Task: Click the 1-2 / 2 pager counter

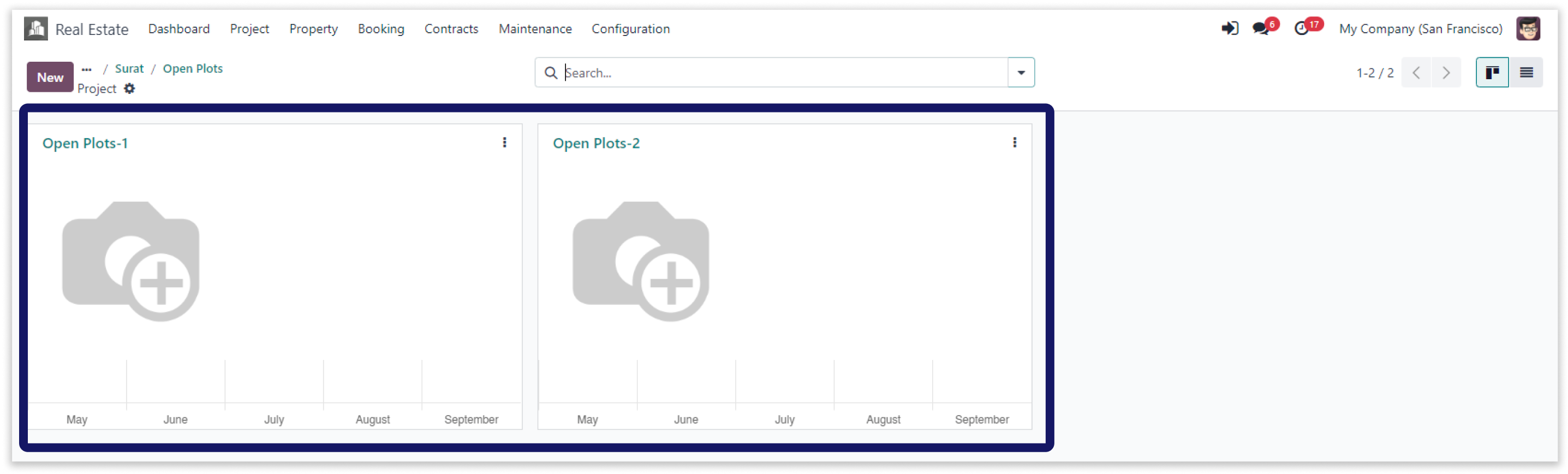Action: (x=1374, y=73)
